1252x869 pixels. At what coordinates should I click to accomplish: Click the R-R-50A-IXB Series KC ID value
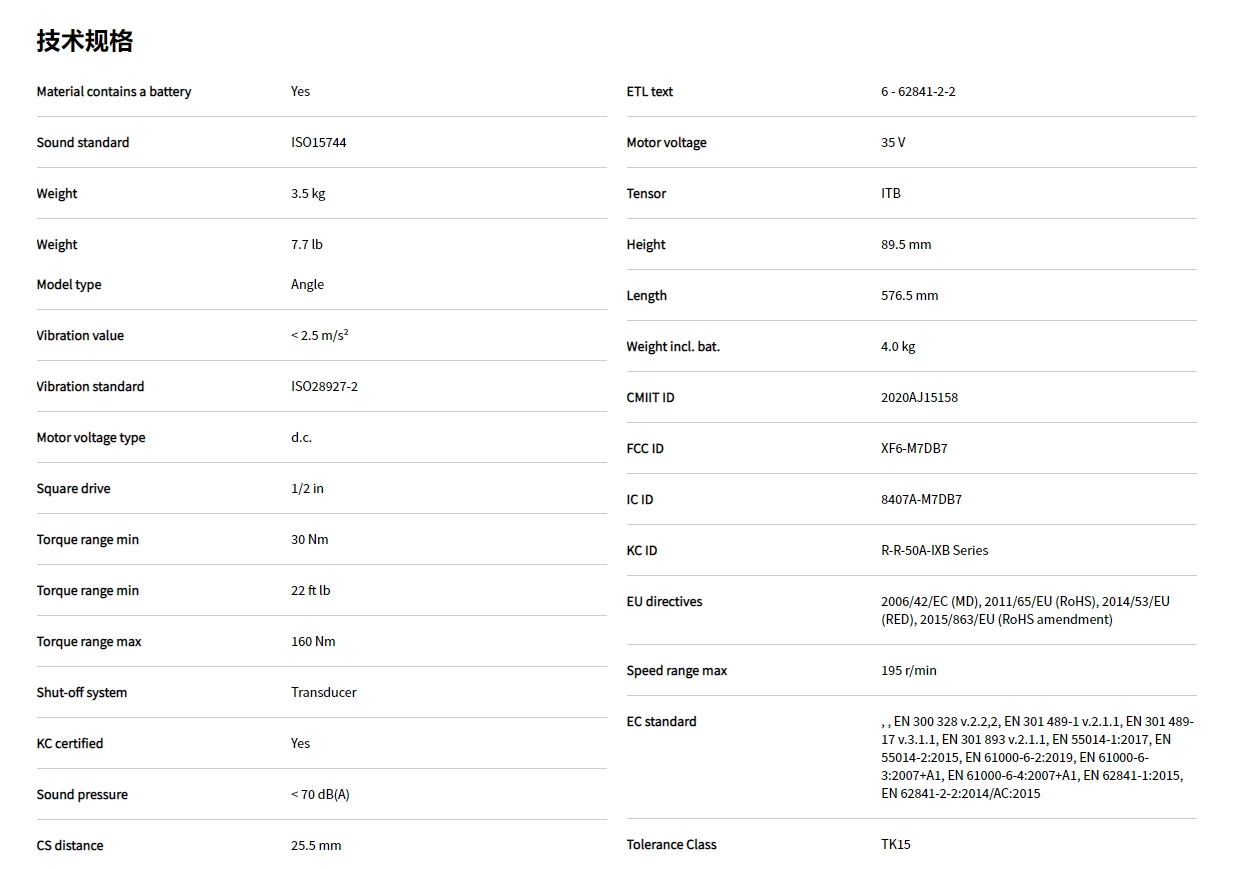[x=934, y=551]
